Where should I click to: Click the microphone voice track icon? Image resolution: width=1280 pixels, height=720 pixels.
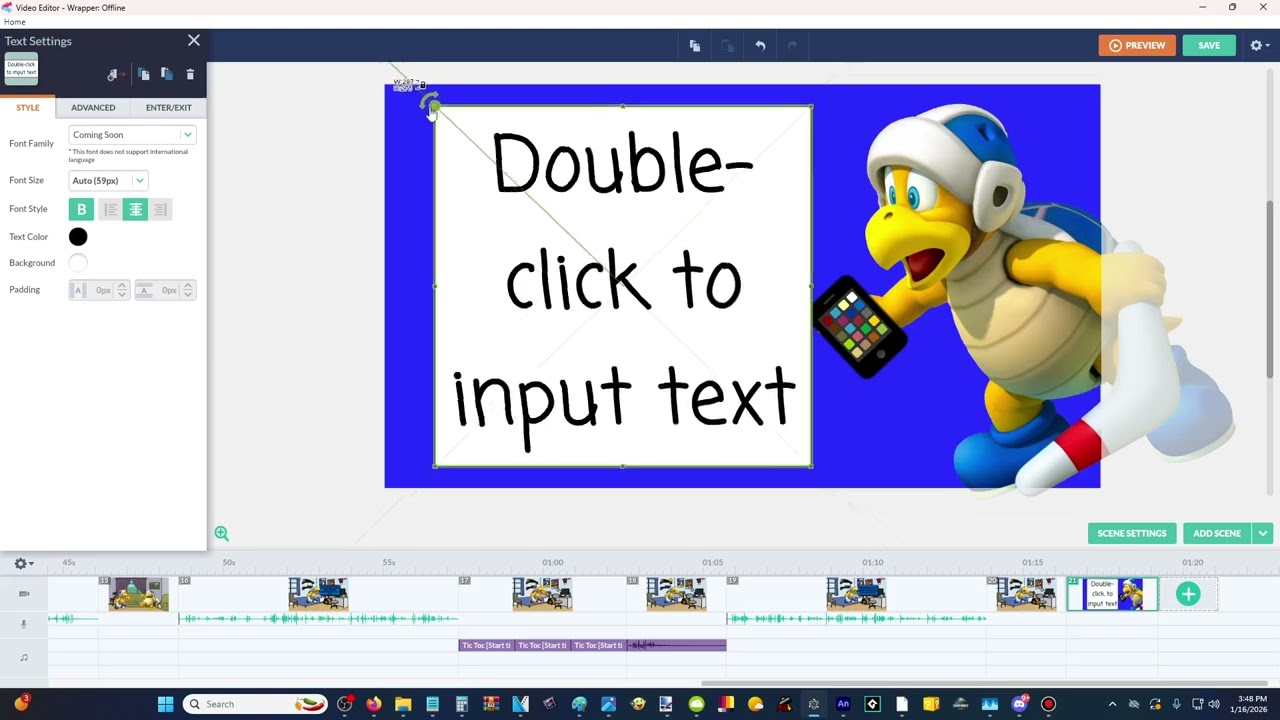[x=24, y=624]
